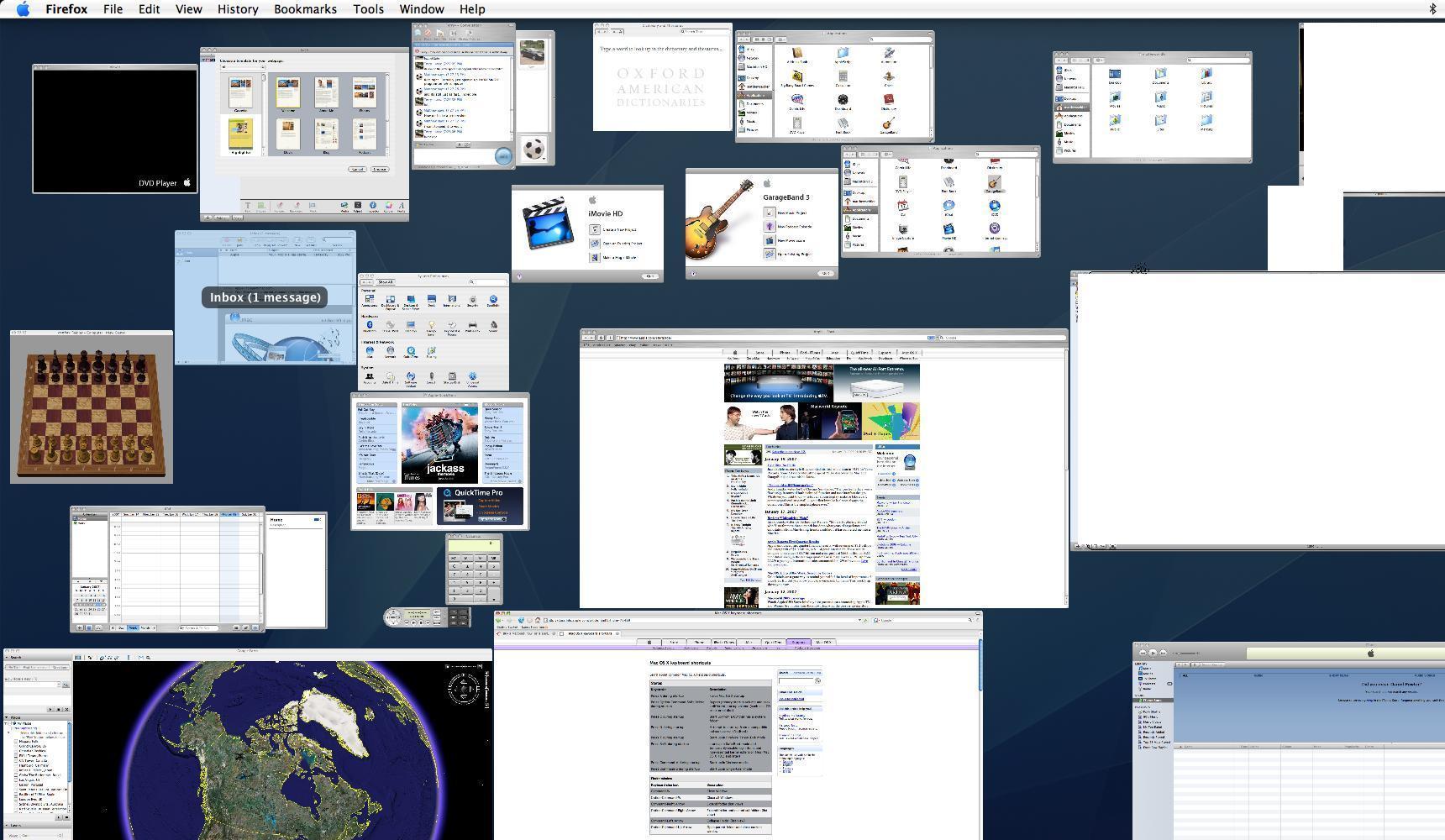This screenshot has height=840, width=1445.
Task: Open action gear dropdown in top Applications window
Action: click(781, 39)
